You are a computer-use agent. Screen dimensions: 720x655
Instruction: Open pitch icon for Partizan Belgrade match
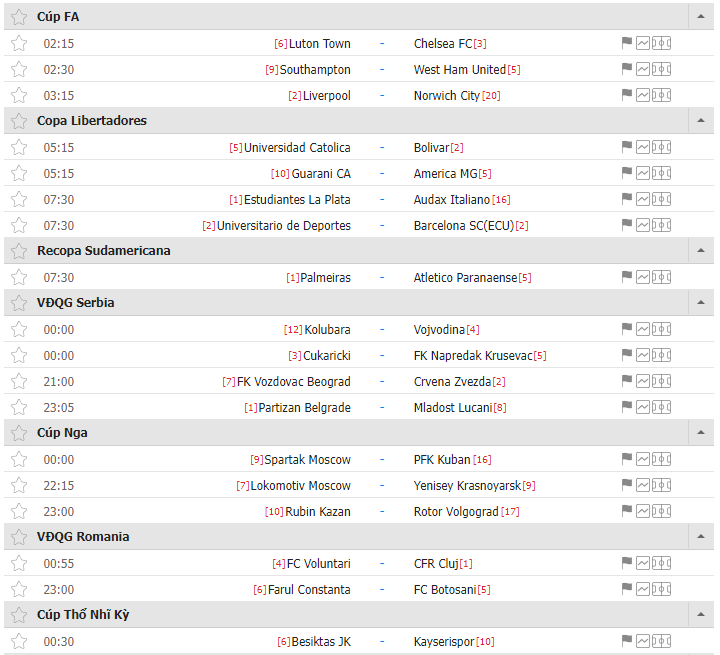(x=662, y=407)
